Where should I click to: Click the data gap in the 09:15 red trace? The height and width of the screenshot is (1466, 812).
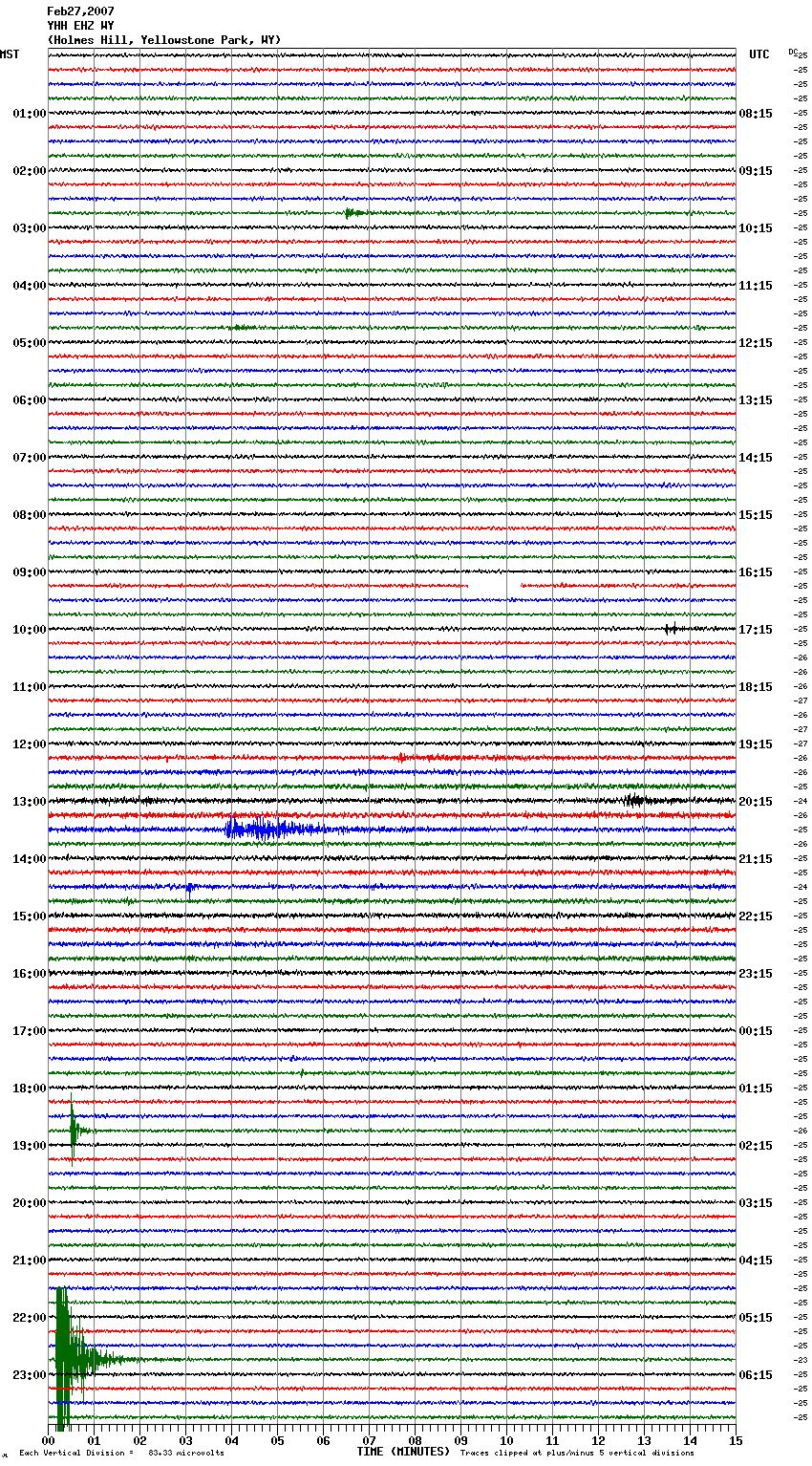(494, 586)
